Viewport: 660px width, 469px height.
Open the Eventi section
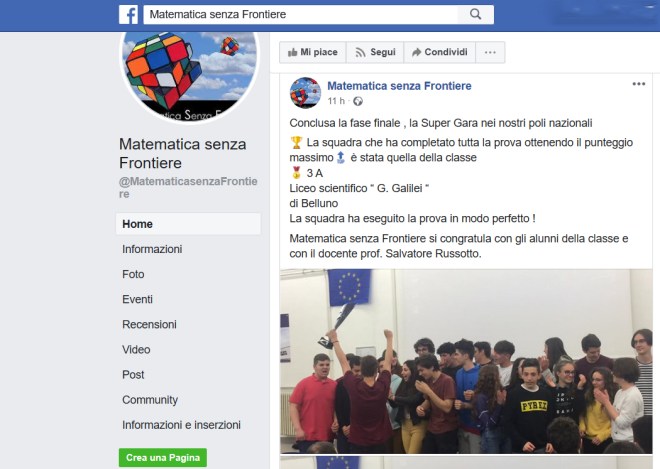(137, 299)
